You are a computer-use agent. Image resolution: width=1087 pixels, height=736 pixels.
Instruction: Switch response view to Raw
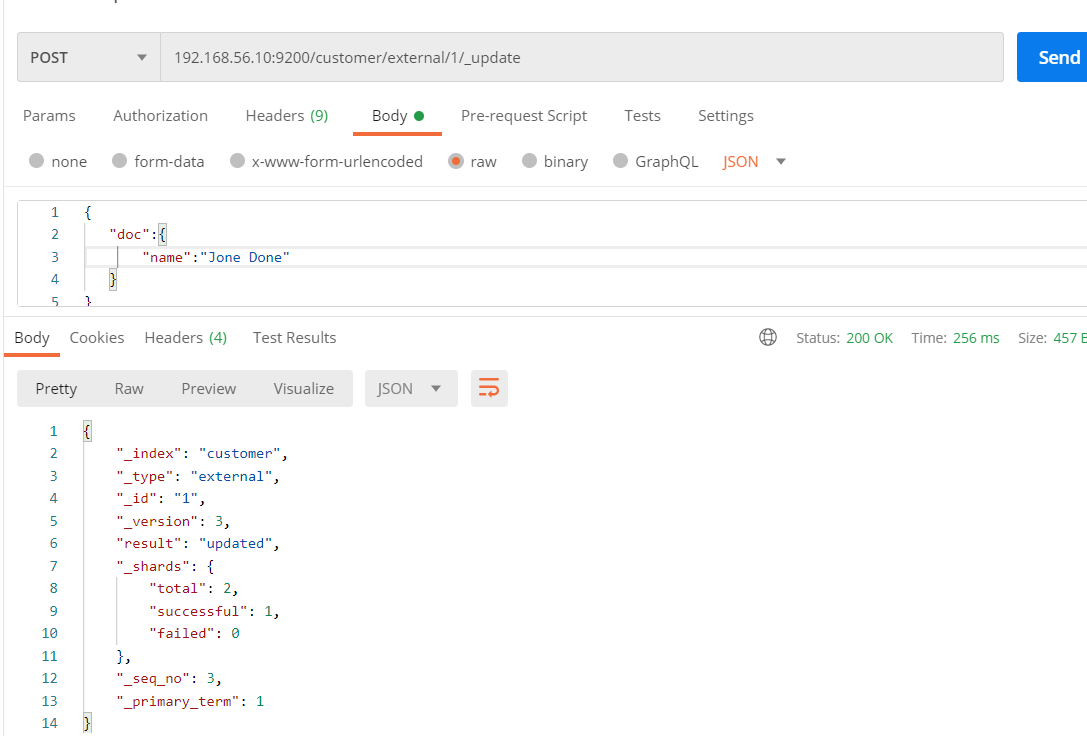129,388
